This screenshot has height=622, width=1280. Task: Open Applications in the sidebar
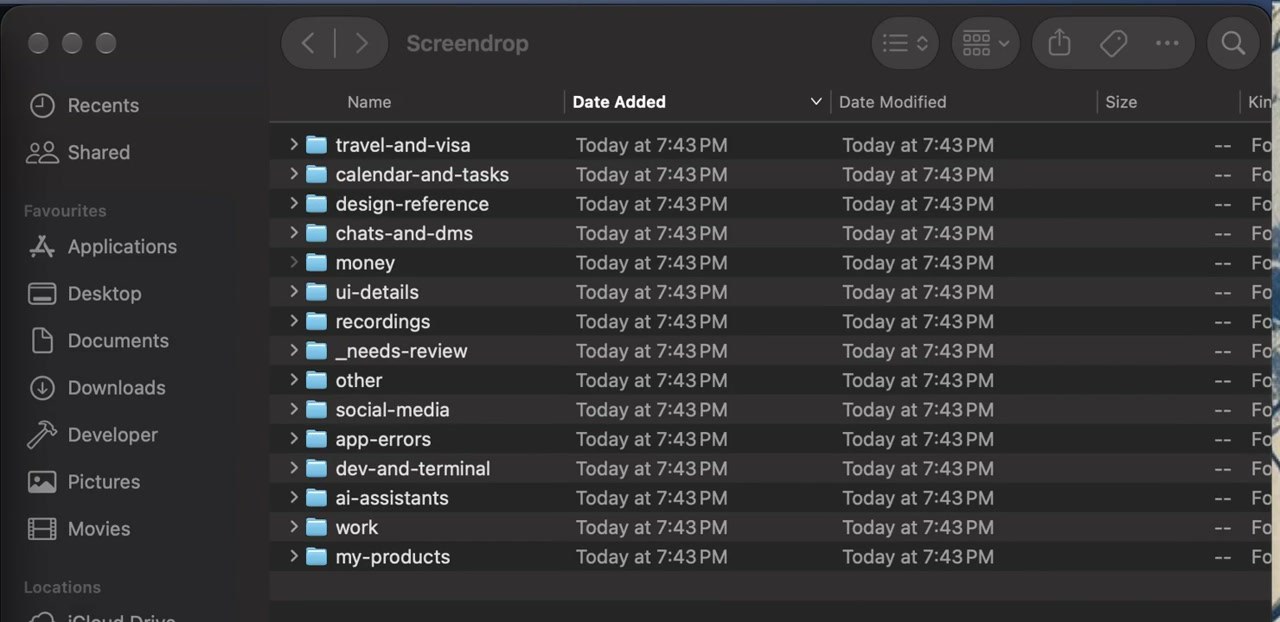pyautogui.click(x=103, y=246)
